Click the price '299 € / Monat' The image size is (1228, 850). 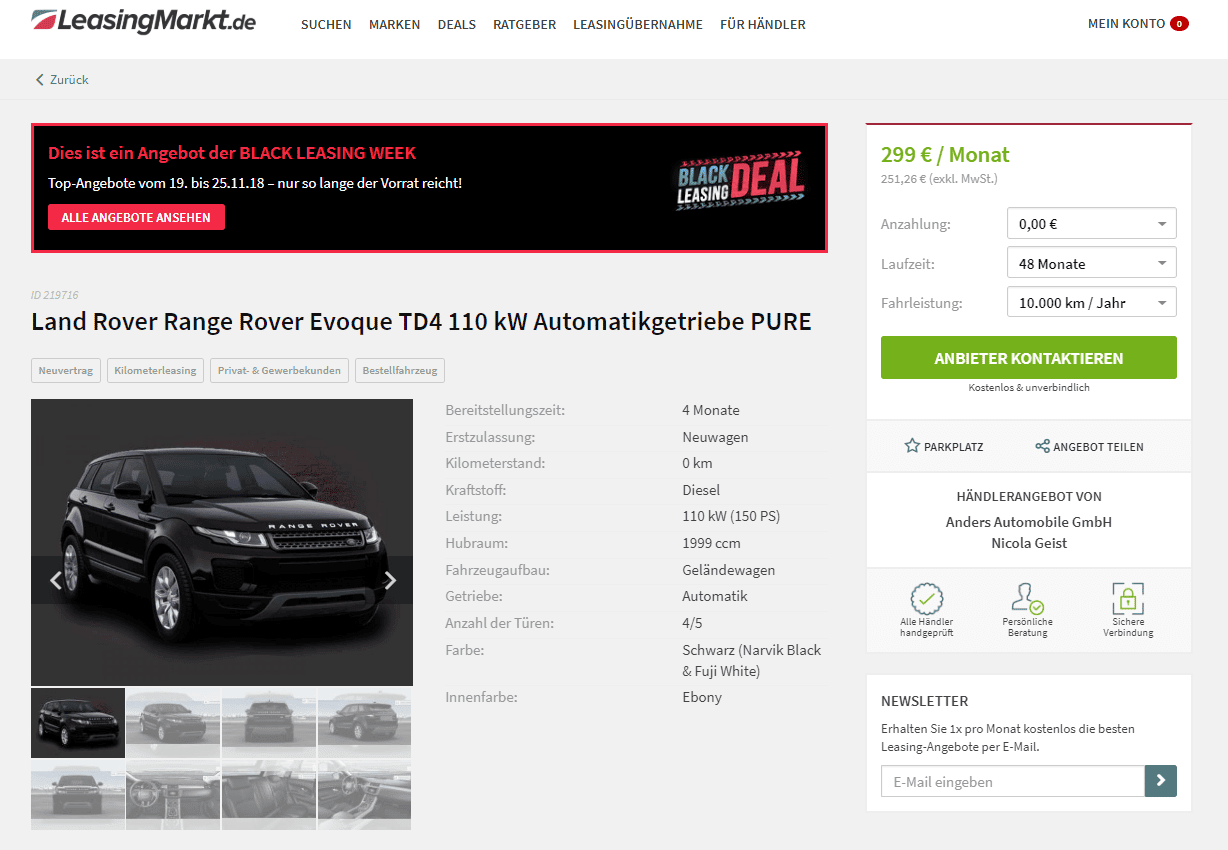[x=945, y=155]
